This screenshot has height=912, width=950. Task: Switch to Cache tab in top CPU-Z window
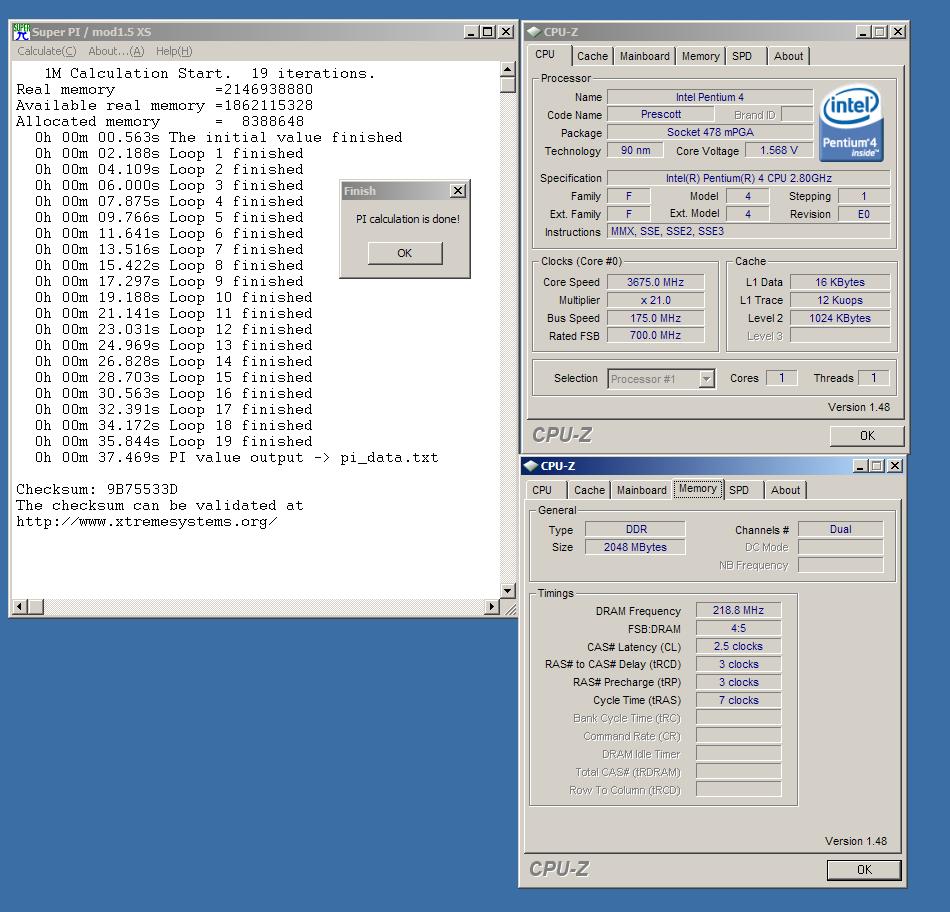point(592,56)
